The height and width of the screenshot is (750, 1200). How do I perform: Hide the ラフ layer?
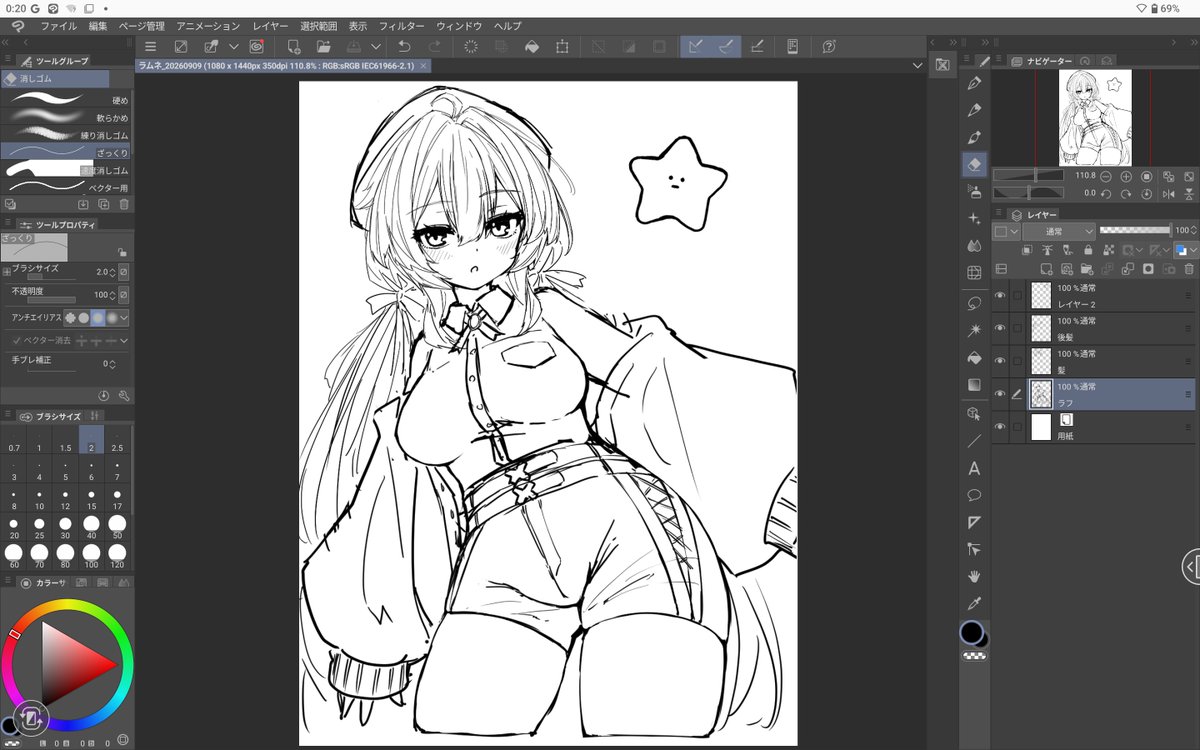click(x=1000, y=394)
